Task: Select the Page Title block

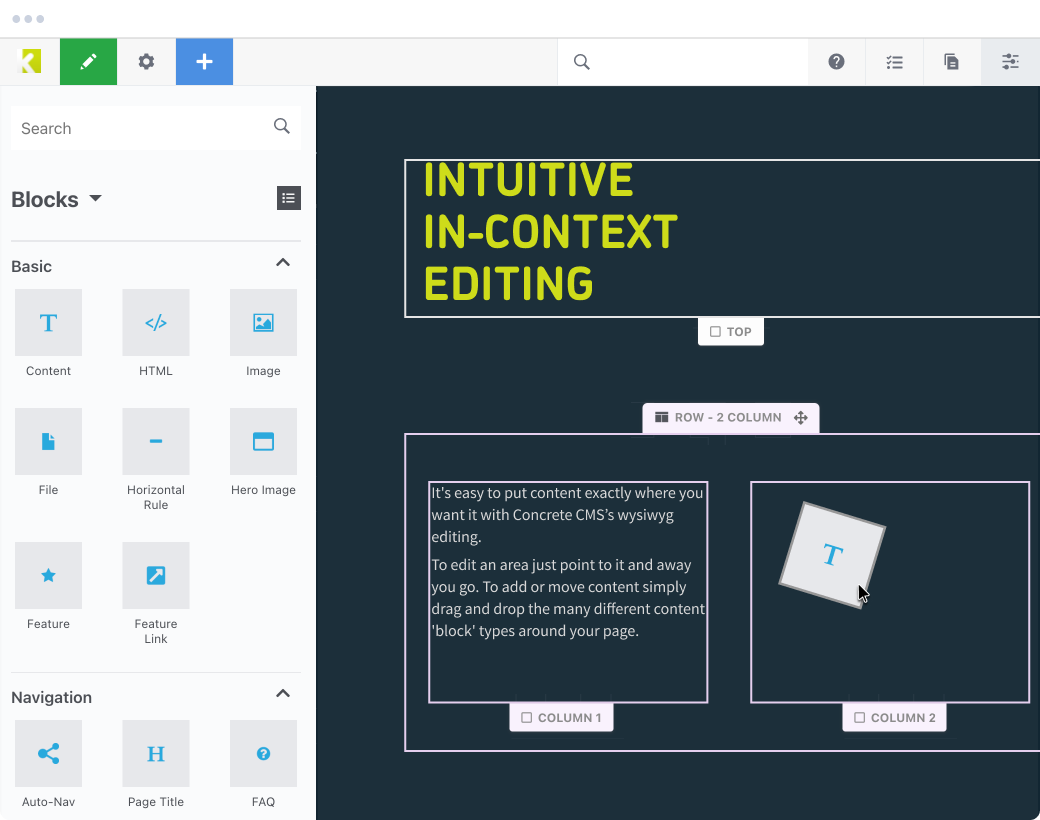Action: (x=156, y=764)
